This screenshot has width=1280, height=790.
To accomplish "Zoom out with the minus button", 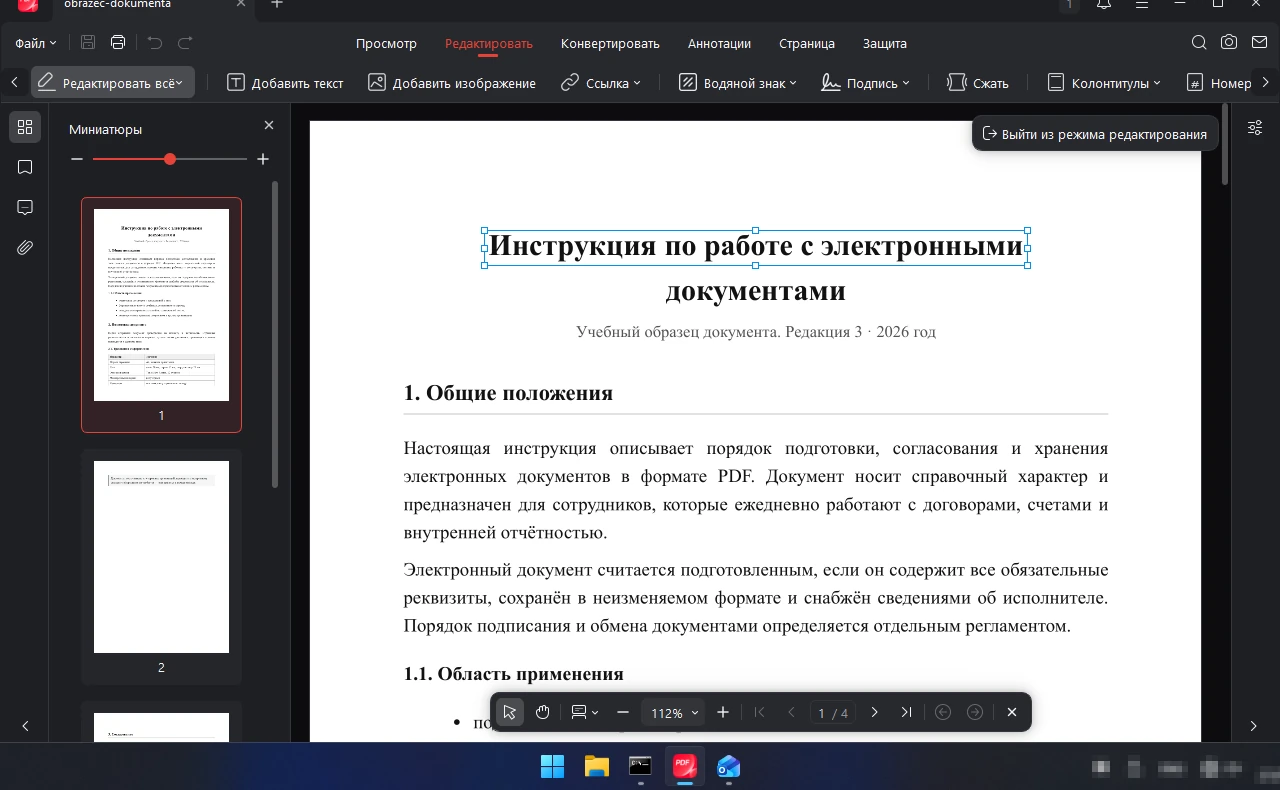I will [x=623, y=712].
